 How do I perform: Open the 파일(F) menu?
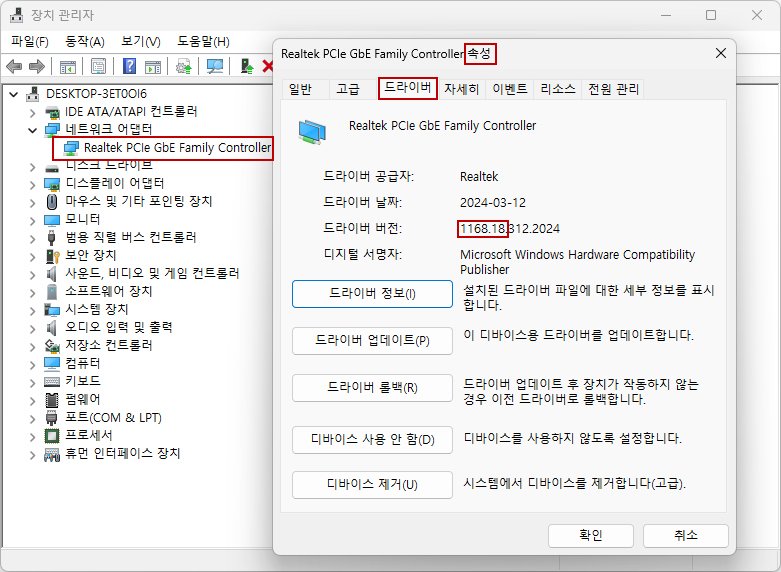tap(30, 42)
